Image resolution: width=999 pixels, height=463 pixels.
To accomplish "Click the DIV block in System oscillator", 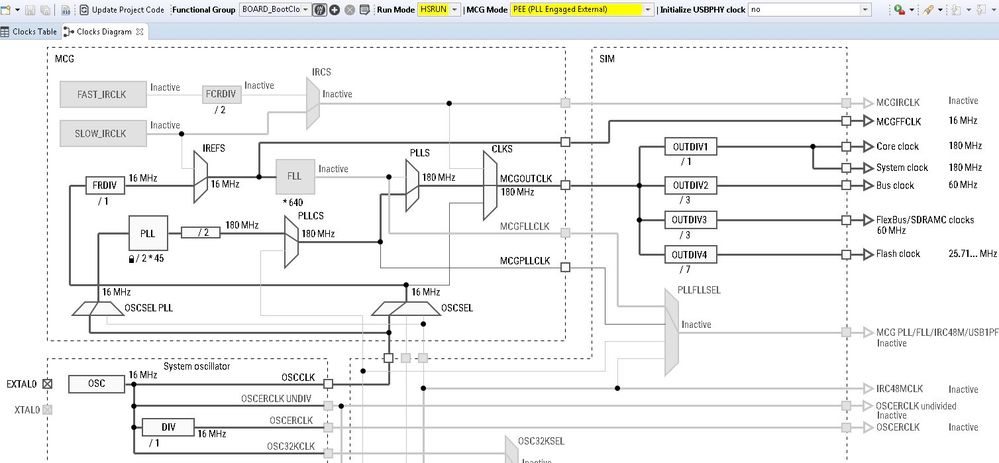I will (168, 427).
